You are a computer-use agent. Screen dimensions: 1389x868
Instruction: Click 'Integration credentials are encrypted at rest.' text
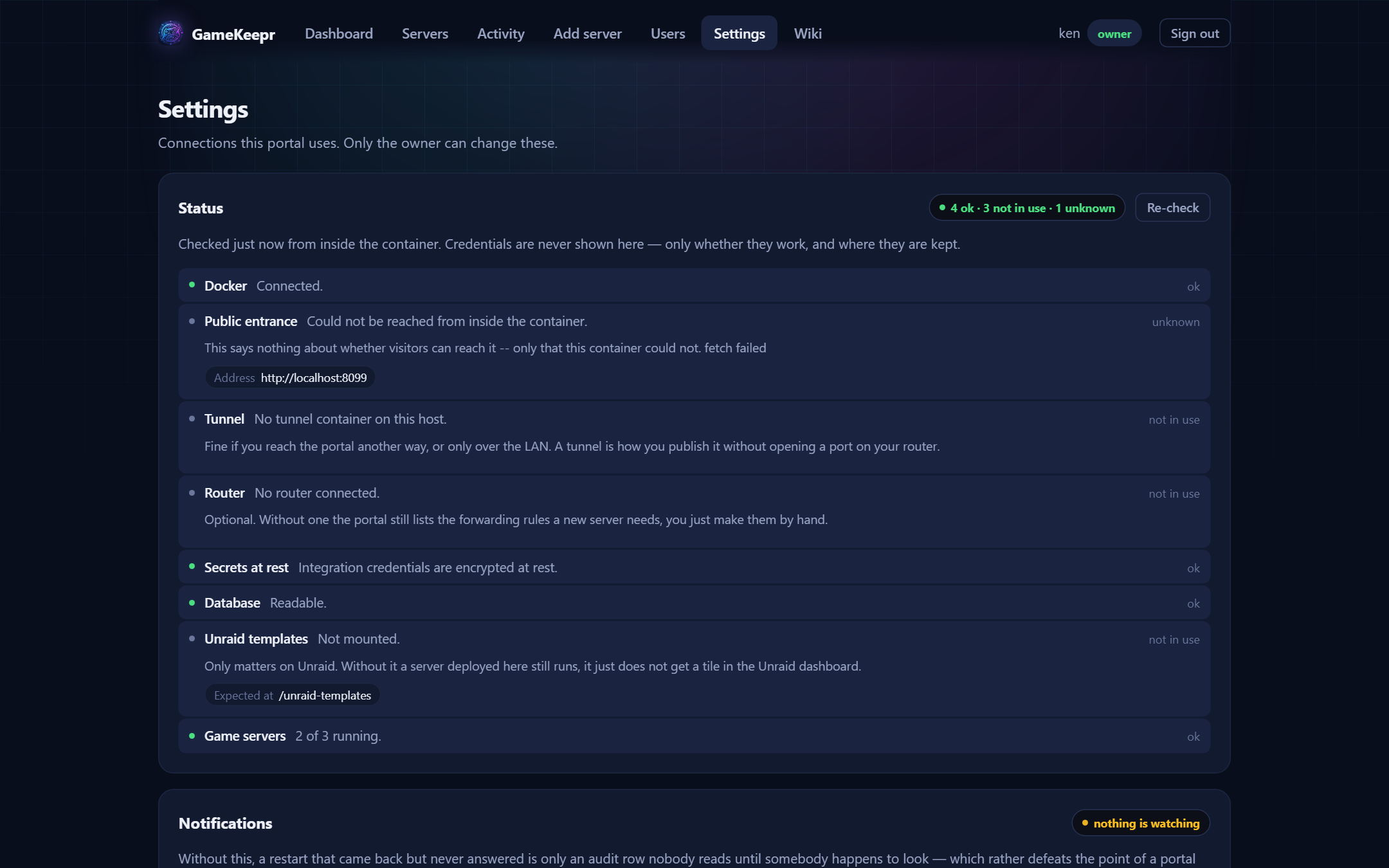(x=428, y=568)
